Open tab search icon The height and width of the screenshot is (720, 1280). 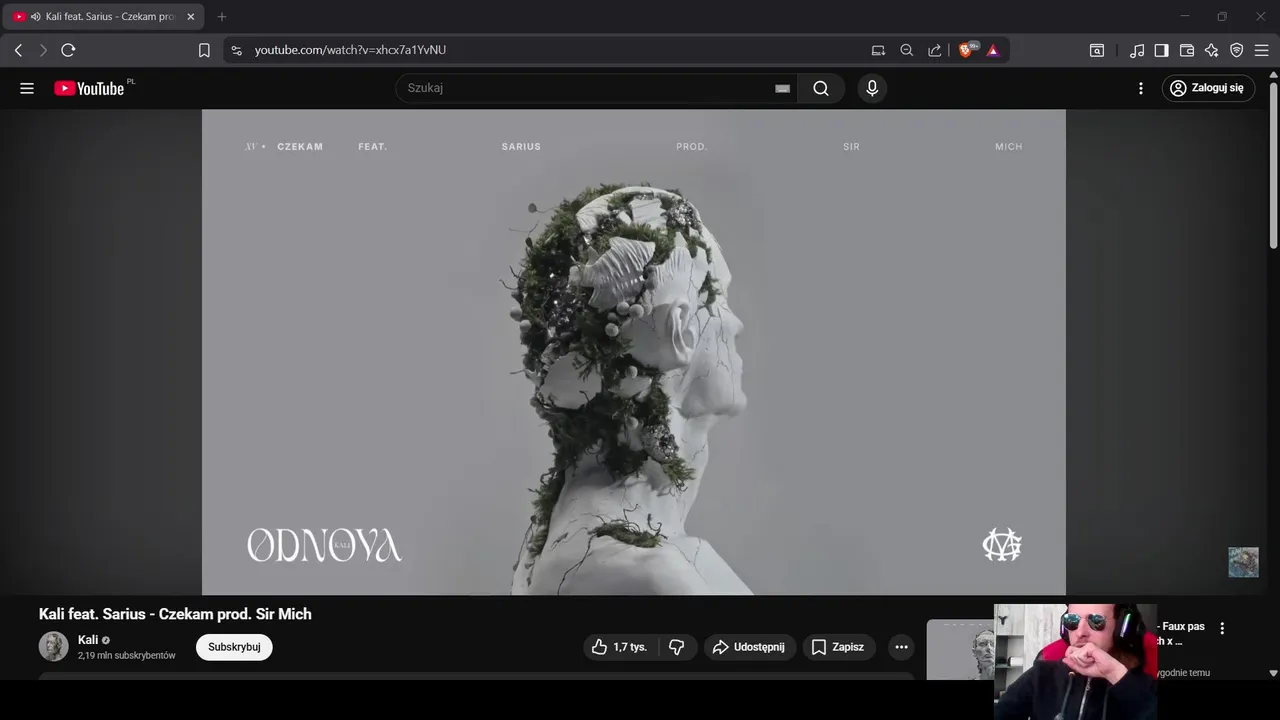pos(1097,50)
